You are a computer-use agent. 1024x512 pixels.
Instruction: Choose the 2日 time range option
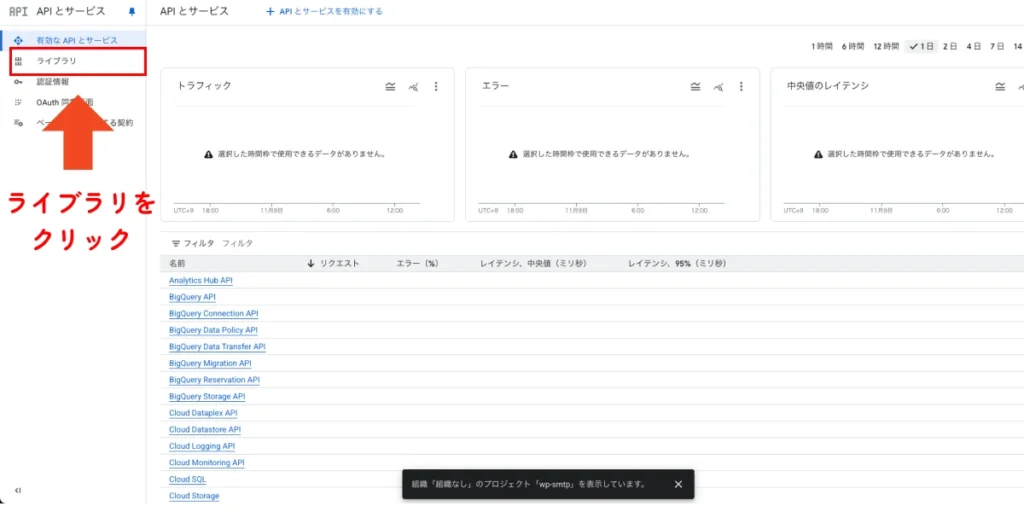pyautogui.click(x=949, y=46)
